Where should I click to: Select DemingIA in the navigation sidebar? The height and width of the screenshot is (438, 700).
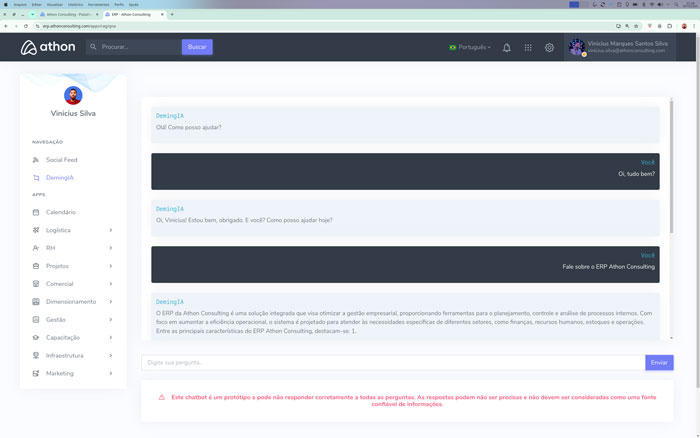(x=59, y=178)
